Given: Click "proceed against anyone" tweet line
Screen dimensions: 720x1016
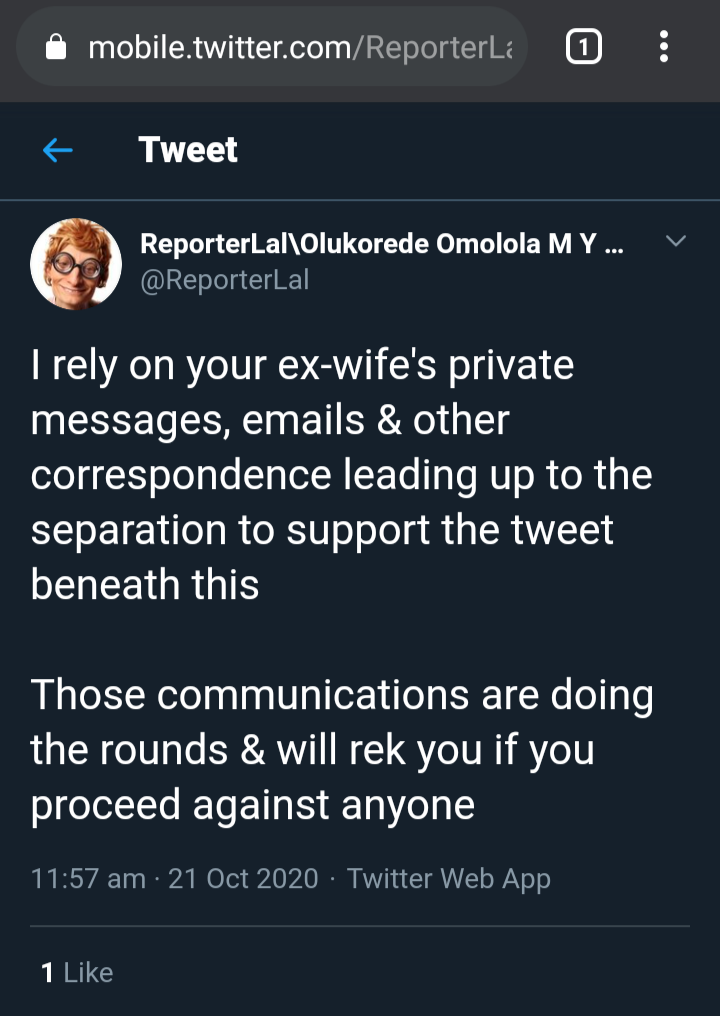Looking at the screenshot, I should click(253, 805).
